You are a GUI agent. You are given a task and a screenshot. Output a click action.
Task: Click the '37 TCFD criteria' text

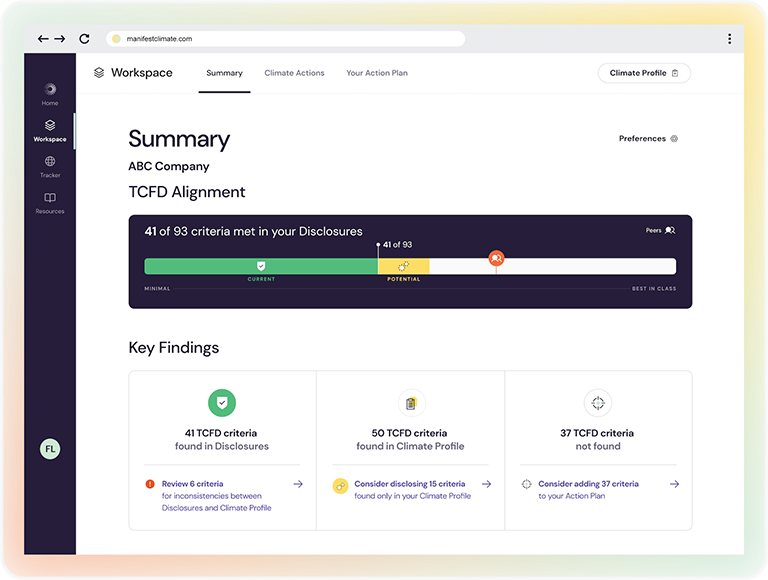point(597,433)
